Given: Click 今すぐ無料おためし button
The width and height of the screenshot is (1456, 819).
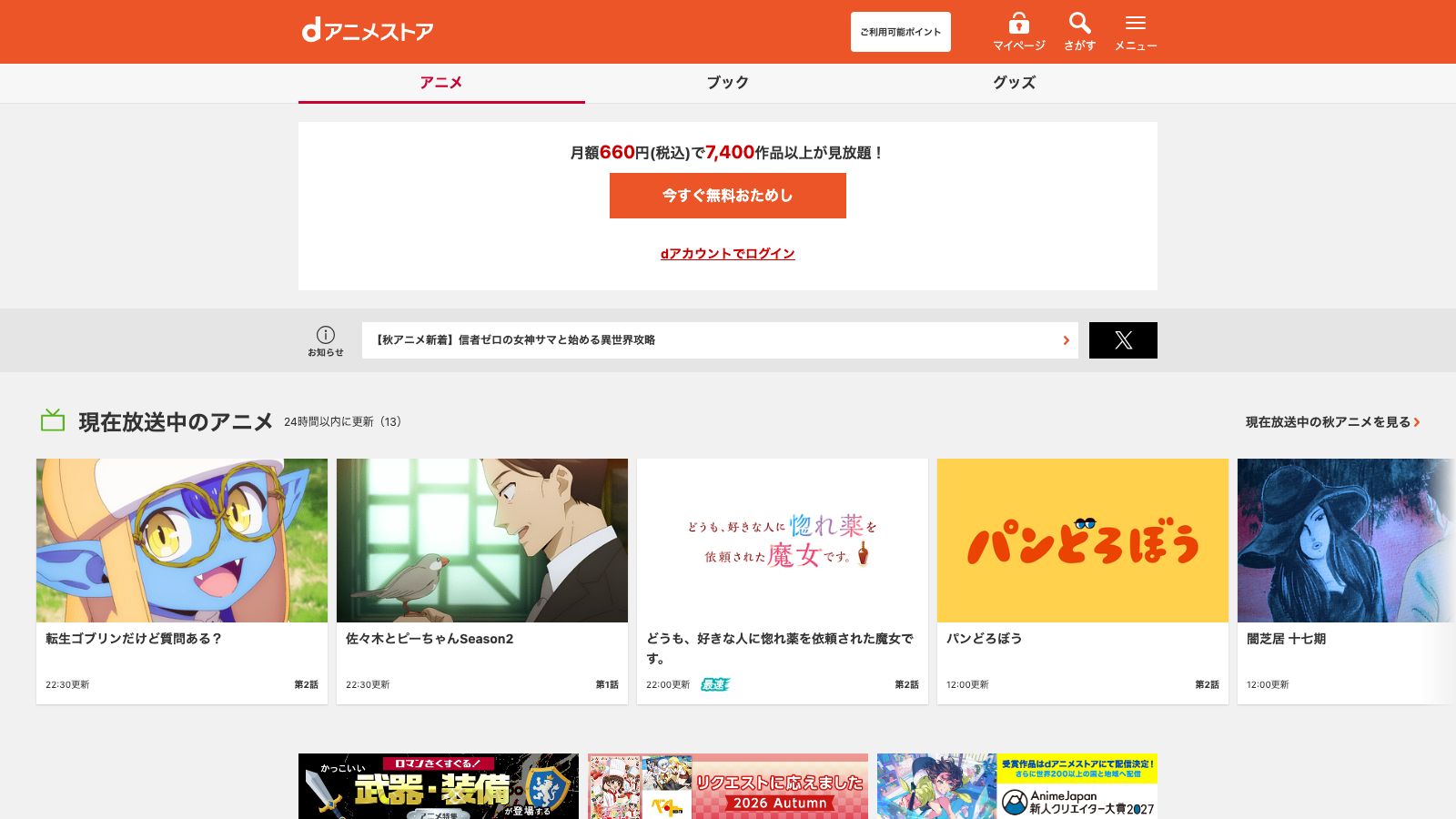Looking at the screenshot, I should pyautogui.click(x=728, y=196).
